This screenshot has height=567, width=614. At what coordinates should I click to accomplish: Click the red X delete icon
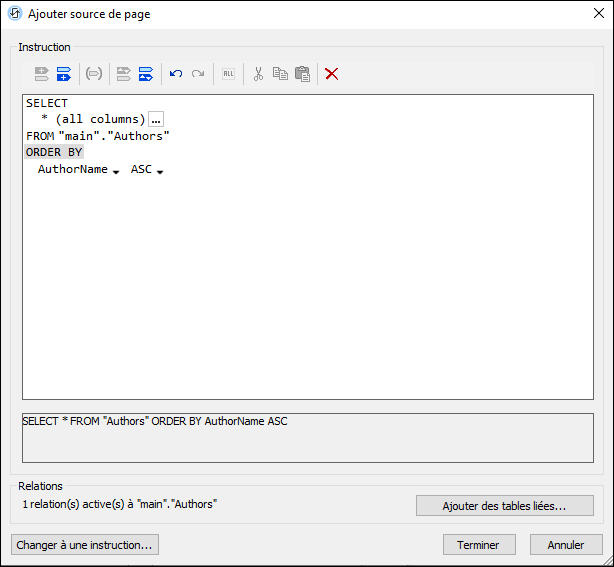coord(332,74)
